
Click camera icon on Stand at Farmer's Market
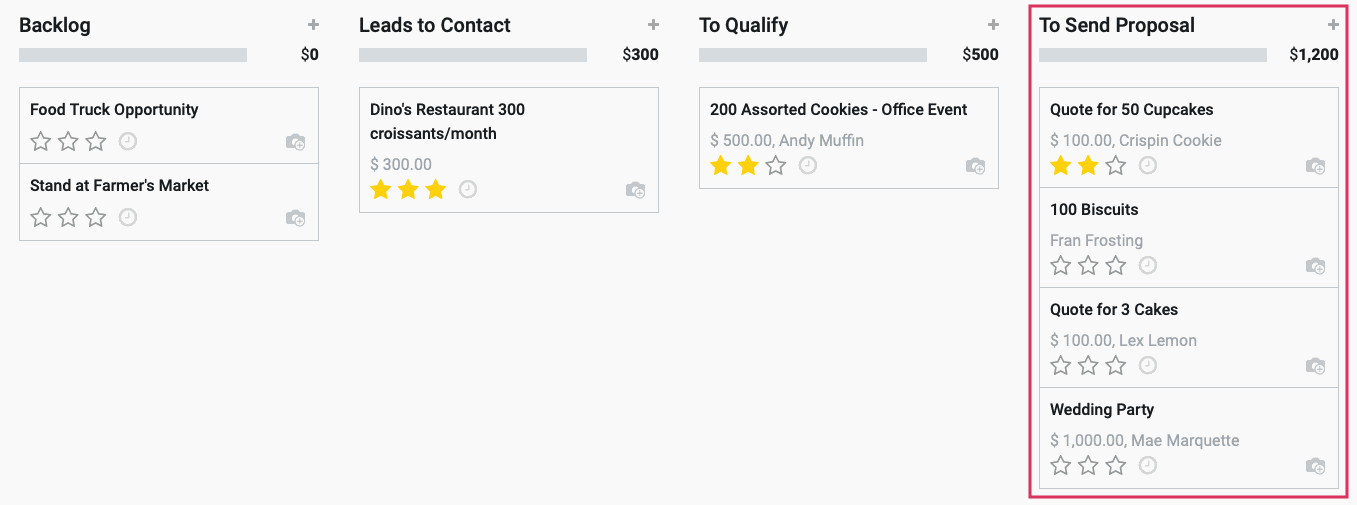(295, 217)
